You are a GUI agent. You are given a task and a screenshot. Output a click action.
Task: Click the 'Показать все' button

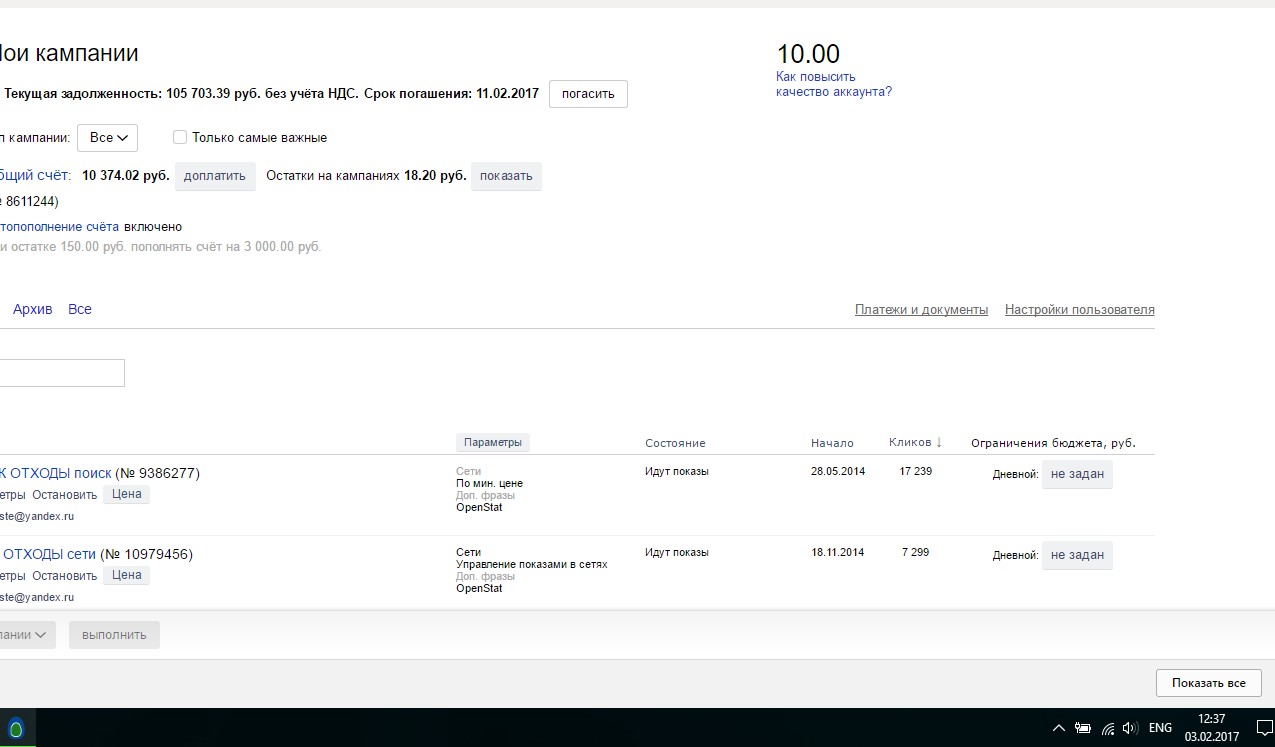click(1209, 683)
